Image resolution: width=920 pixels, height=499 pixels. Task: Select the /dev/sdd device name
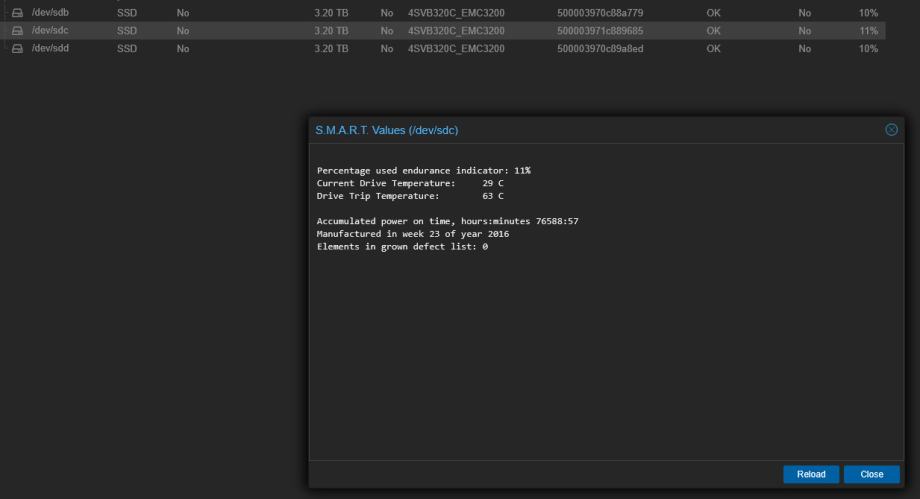[50, 48]
